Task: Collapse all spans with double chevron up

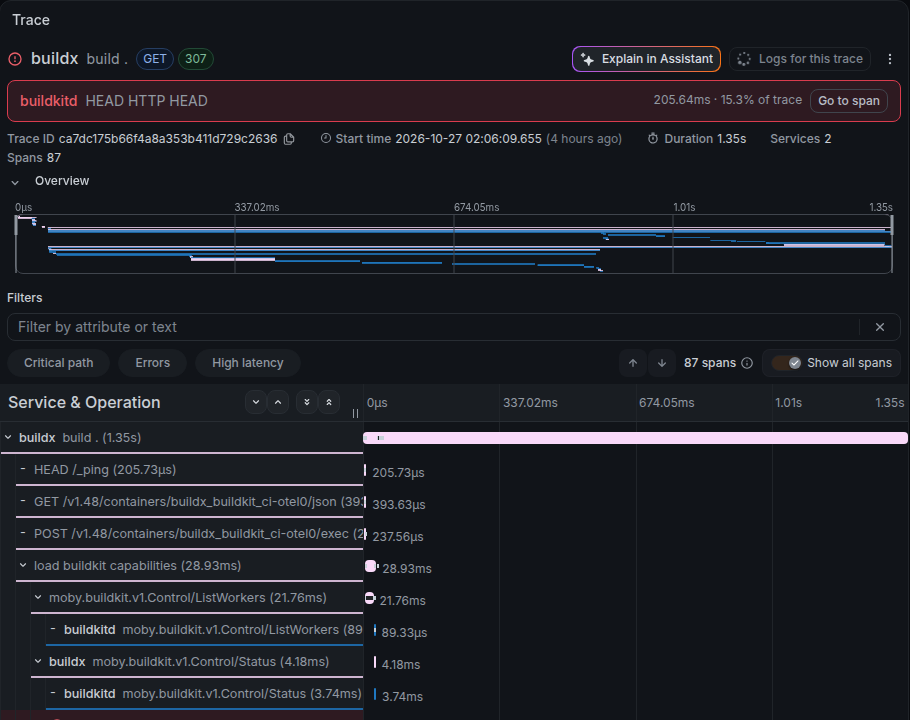Action: point(329,402)
